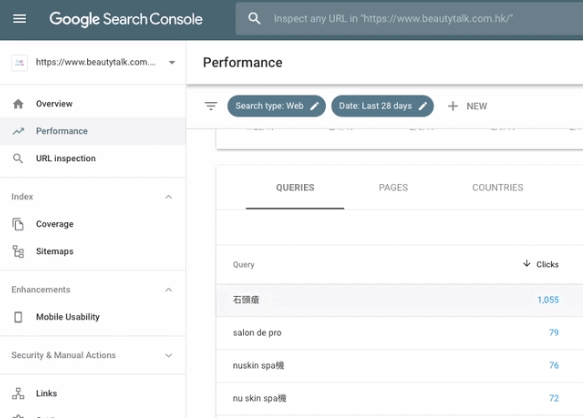The image size is (583, 418).
Task: Collapse the Index section chevron
Action: (x=168, y=197)
